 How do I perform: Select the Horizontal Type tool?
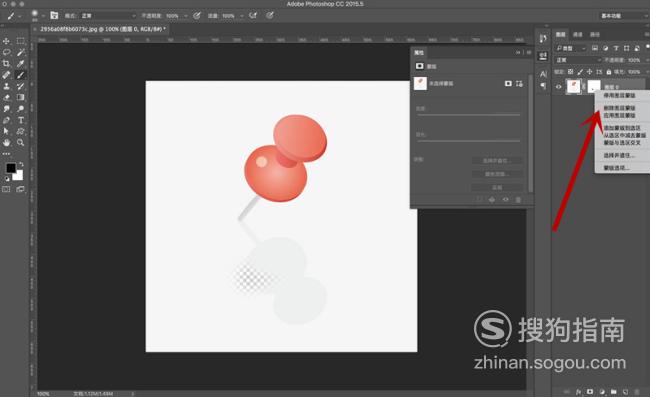point(20,120)
